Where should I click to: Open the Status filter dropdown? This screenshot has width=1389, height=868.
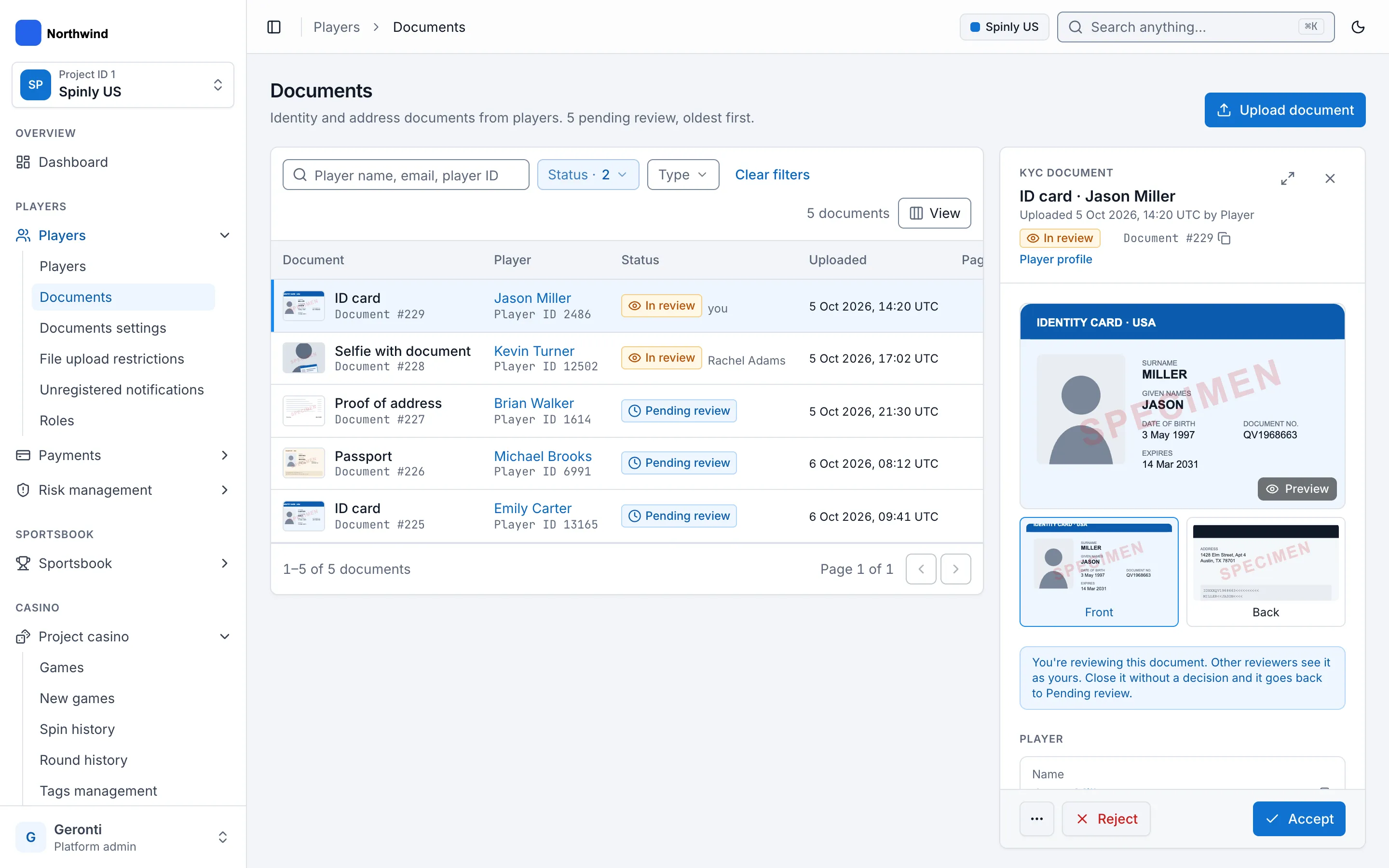588,175
